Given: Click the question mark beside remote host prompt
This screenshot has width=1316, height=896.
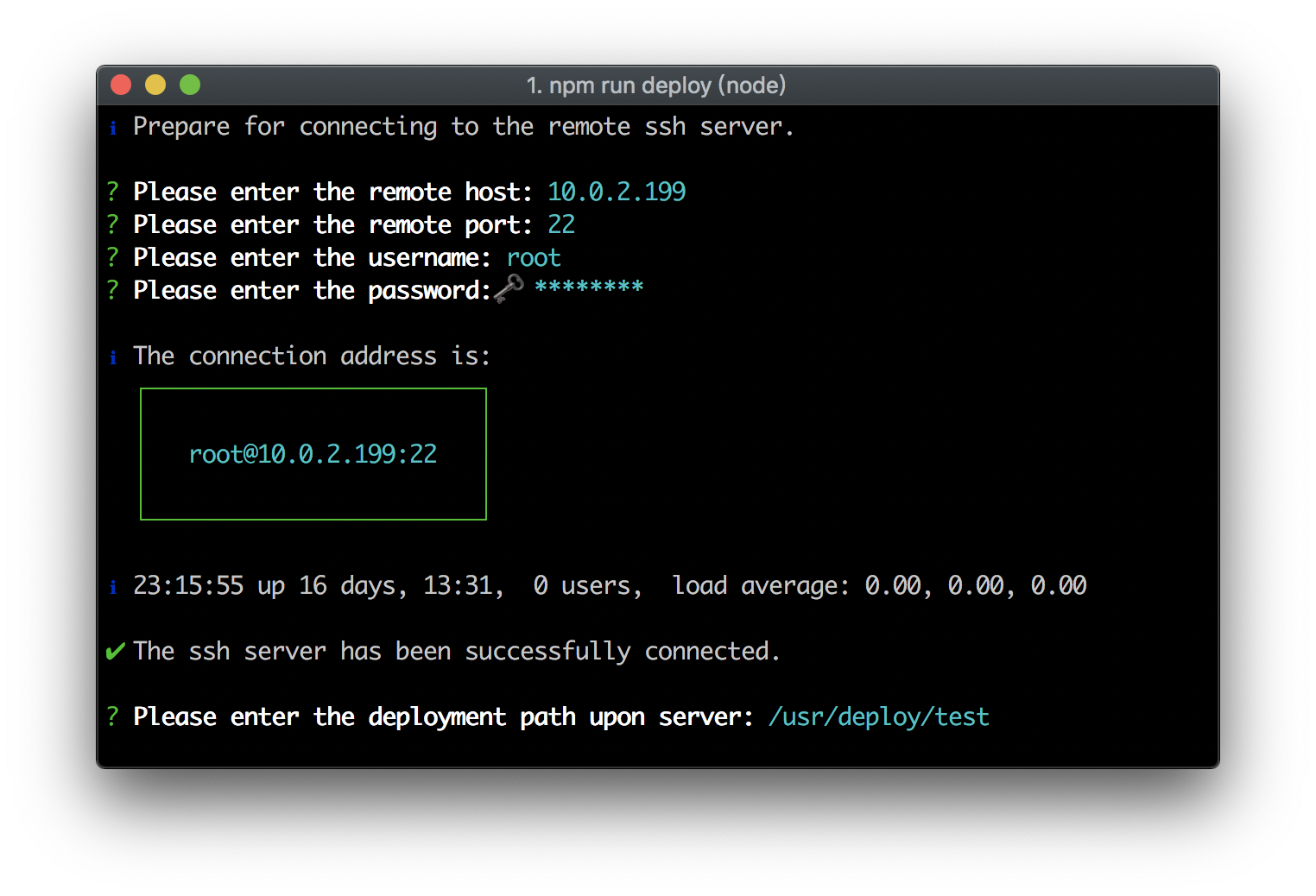Looking at the screenshot, I should pyautogui.click(x=113, y=192).
